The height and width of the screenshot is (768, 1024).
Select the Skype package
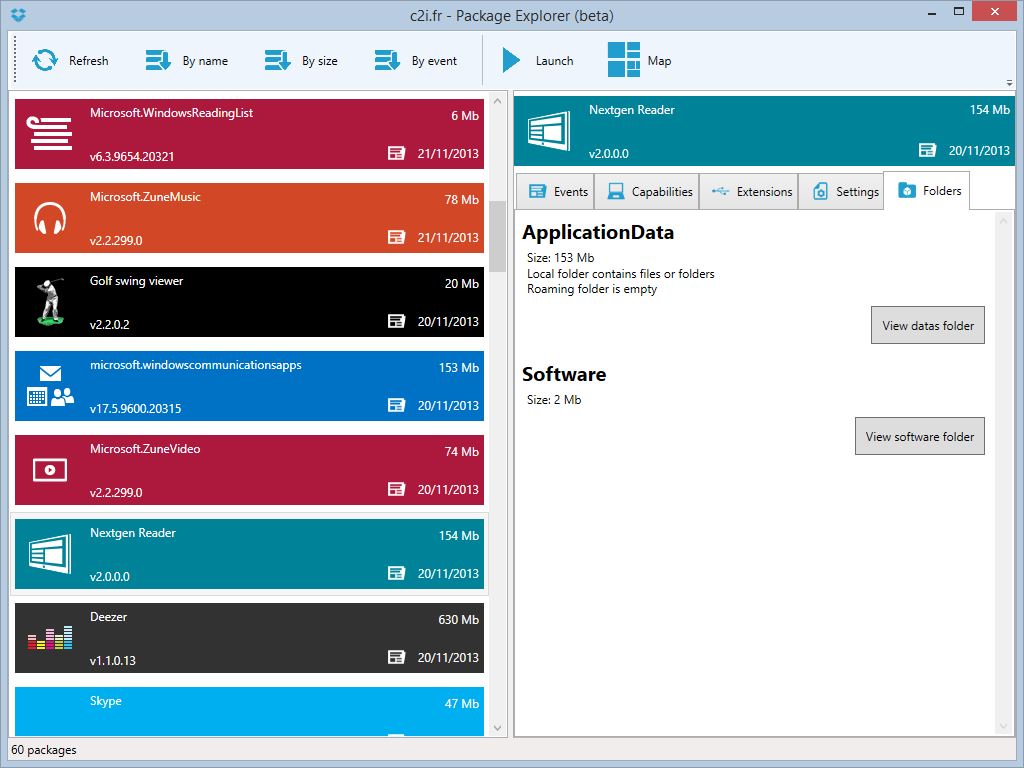click(249, 711)
